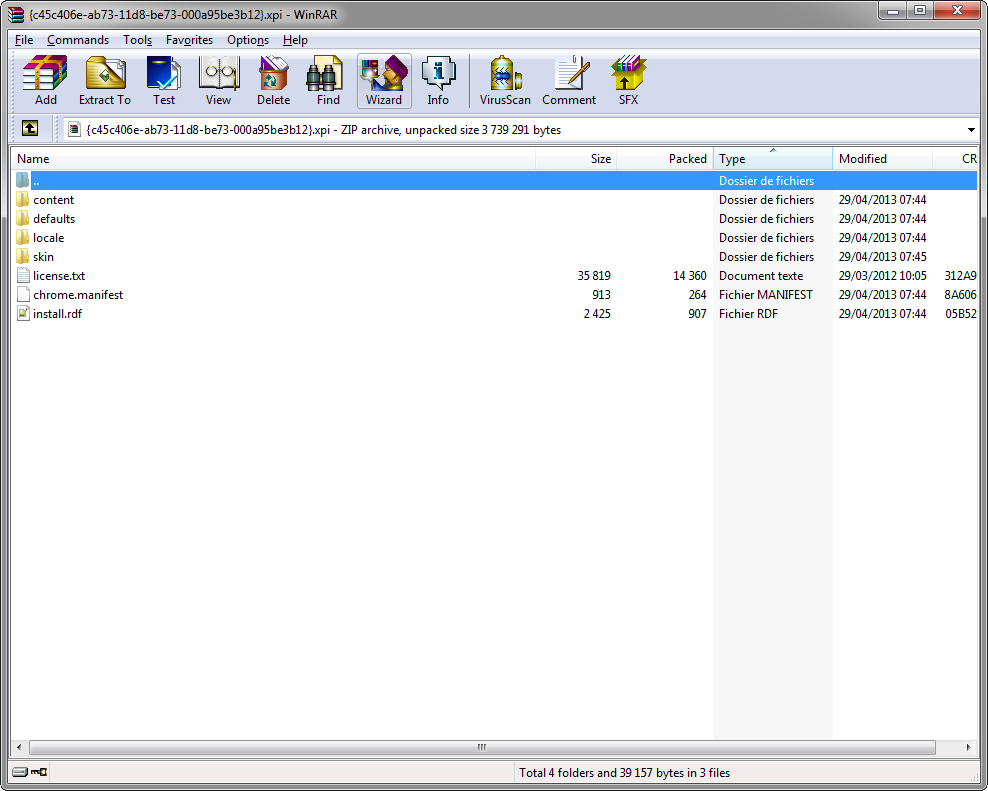
Task: Click the CRC value '312A9'
Action: pyautogui.click(x=960, y=275)
